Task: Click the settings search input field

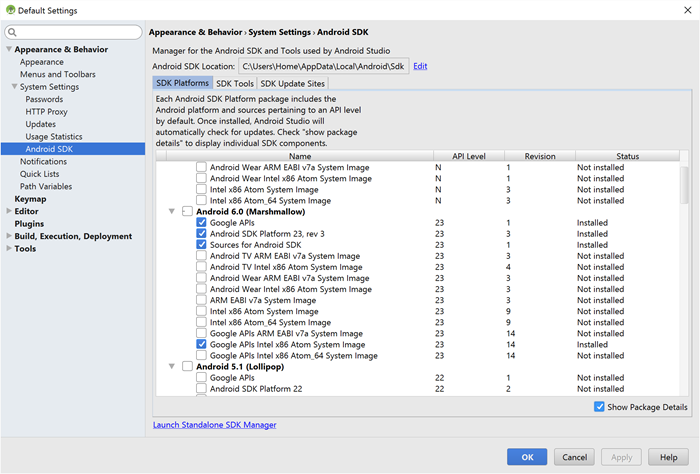Action: point(73,32)
